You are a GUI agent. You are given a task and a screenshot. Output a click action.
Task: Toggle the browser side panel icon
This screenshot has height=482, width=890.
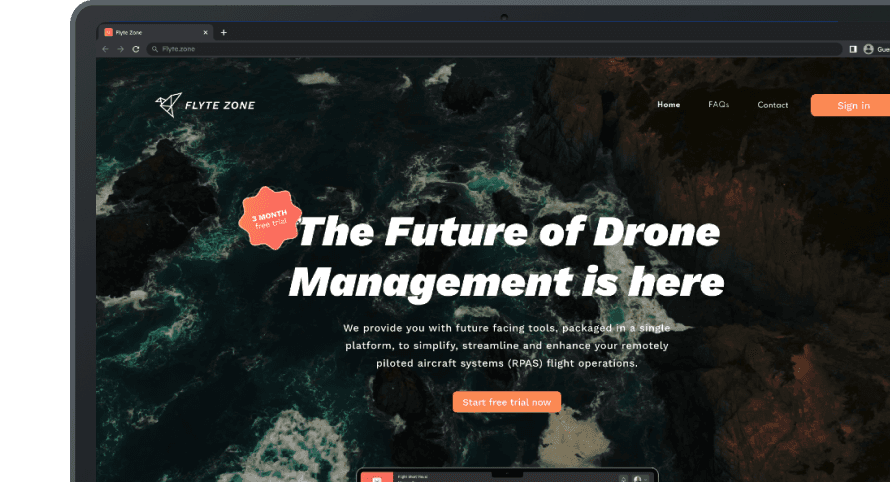click(853, 49)
